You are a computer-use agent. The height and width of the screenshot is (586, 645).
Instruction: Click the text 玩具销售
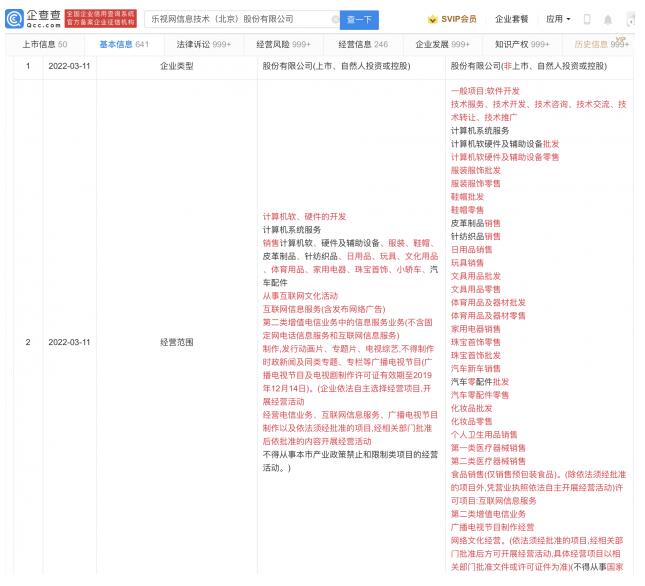tap(467, 263)
